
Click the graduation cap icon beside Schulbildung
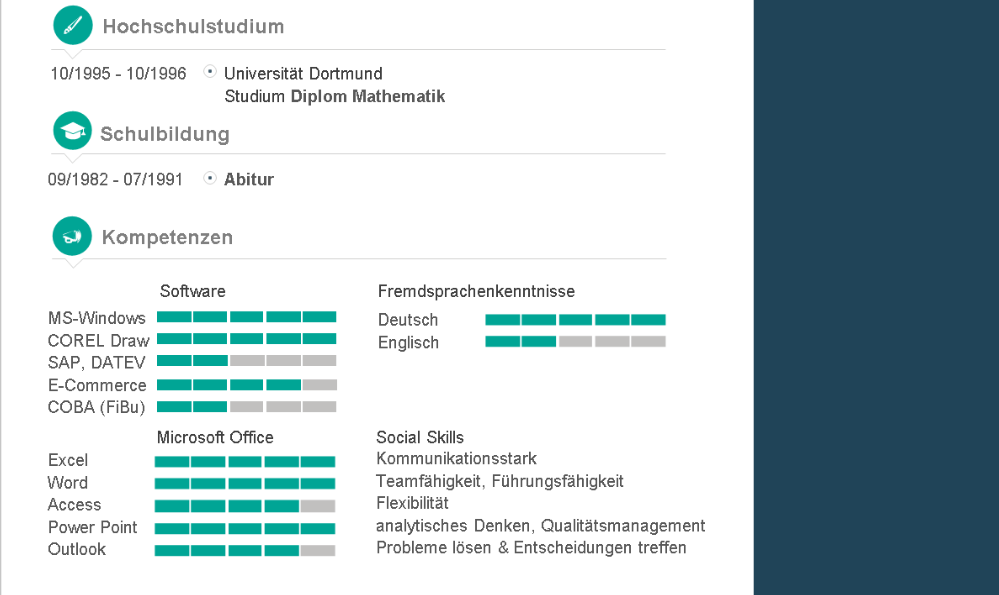(72, 131)
